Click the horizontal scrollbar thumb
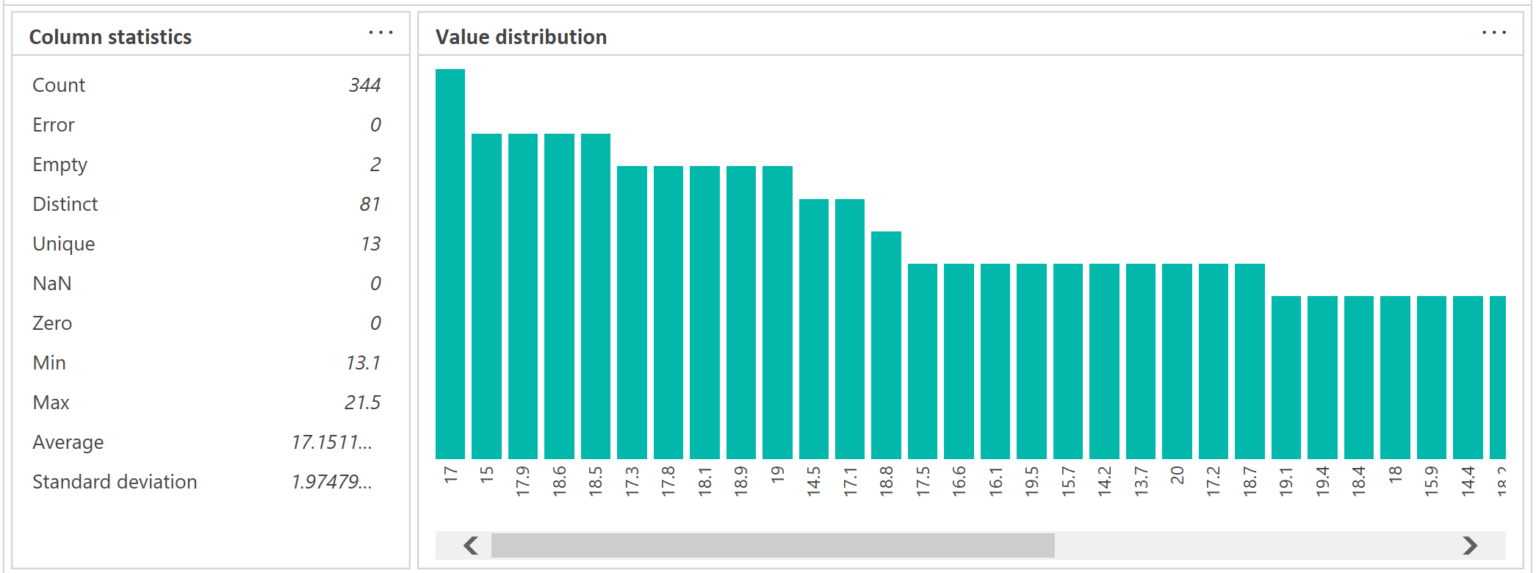The image size is (1536, 573). click(772, 545)
